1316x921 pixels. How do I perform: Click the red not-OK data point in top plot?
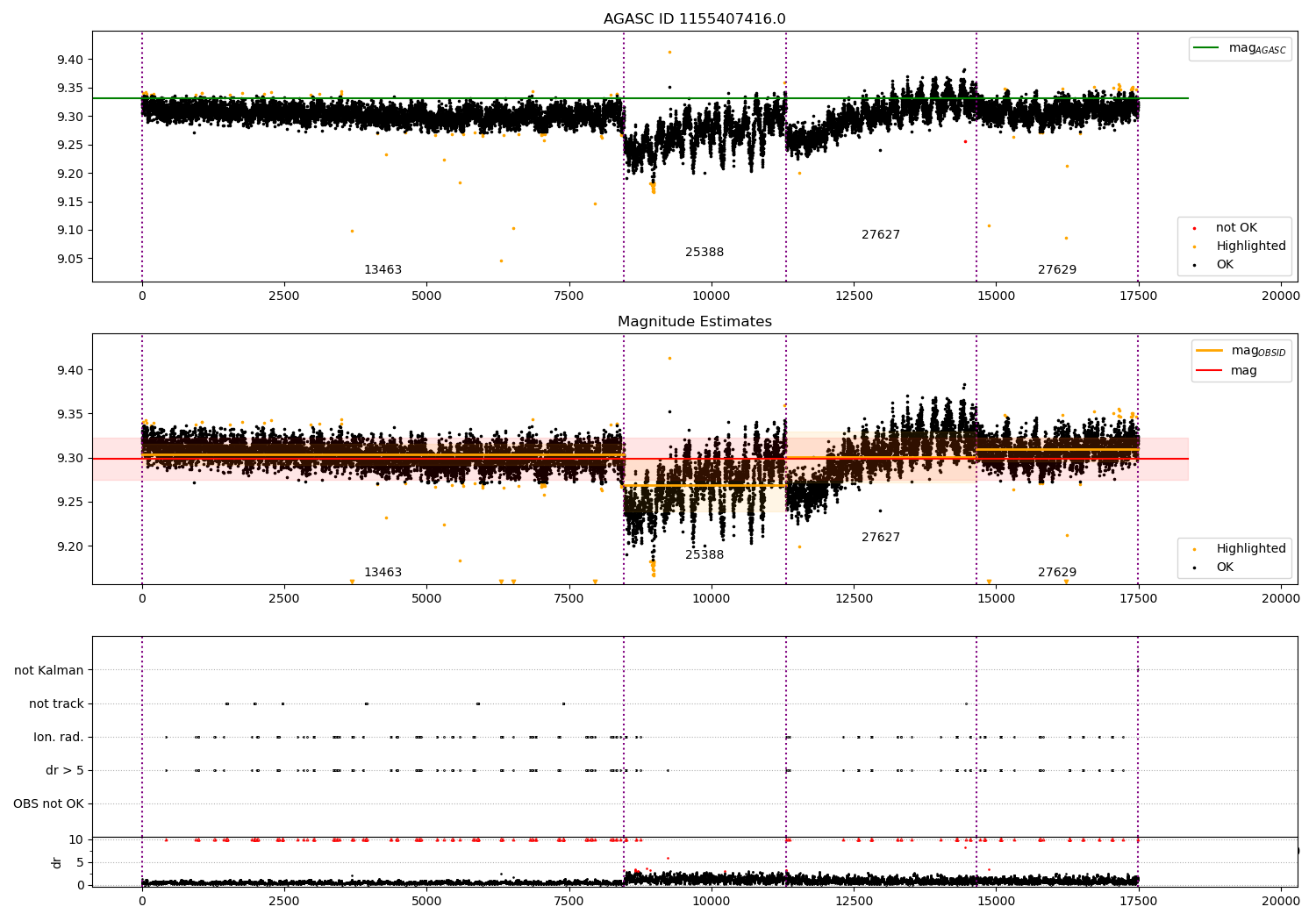coord(965,141)
